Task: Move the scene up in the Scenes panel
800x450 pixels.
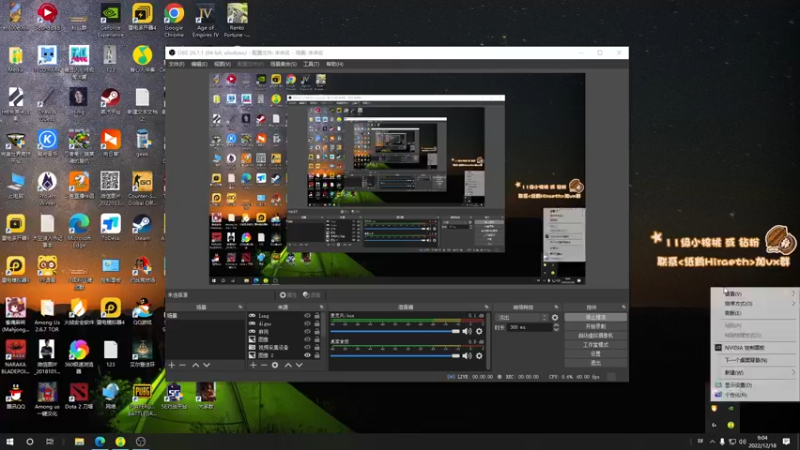Action: 195,365
